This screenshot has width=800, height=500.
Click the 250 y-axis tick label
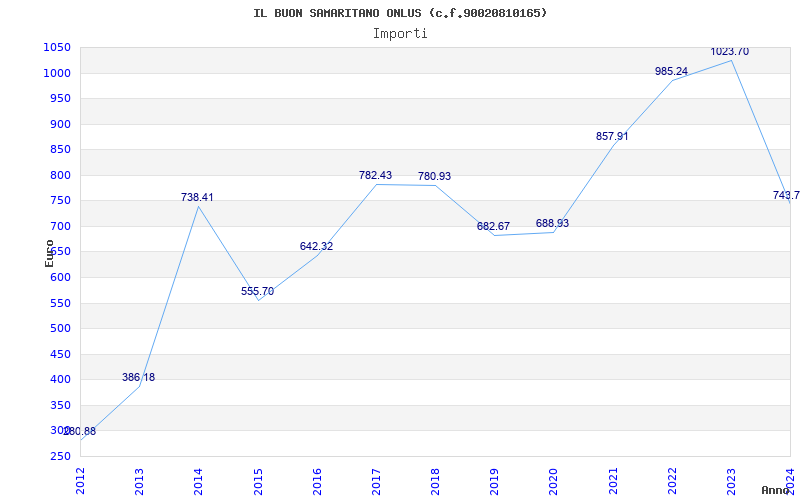(60, 456)
